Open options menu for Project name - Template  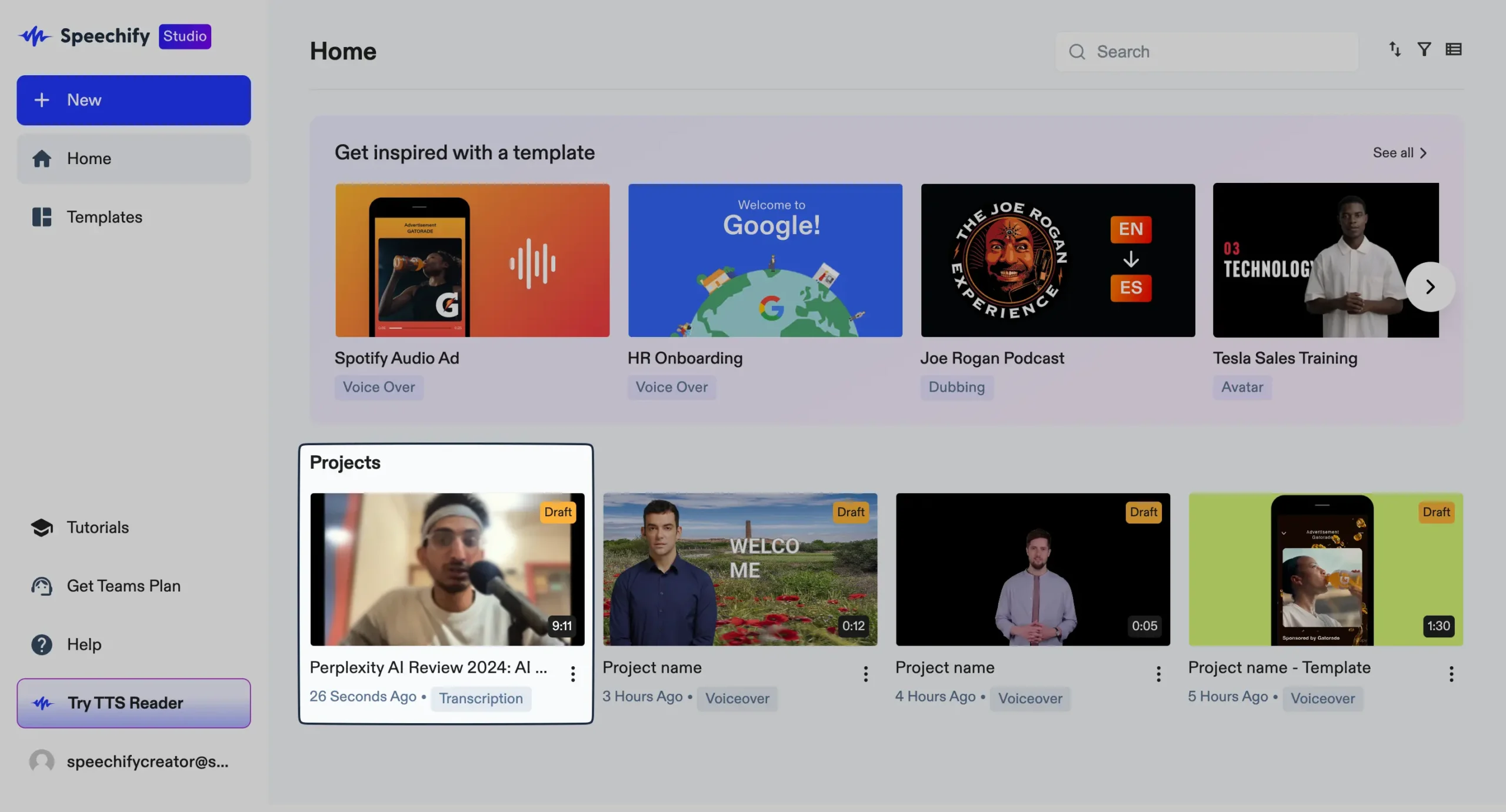[x=1451, y=674]
